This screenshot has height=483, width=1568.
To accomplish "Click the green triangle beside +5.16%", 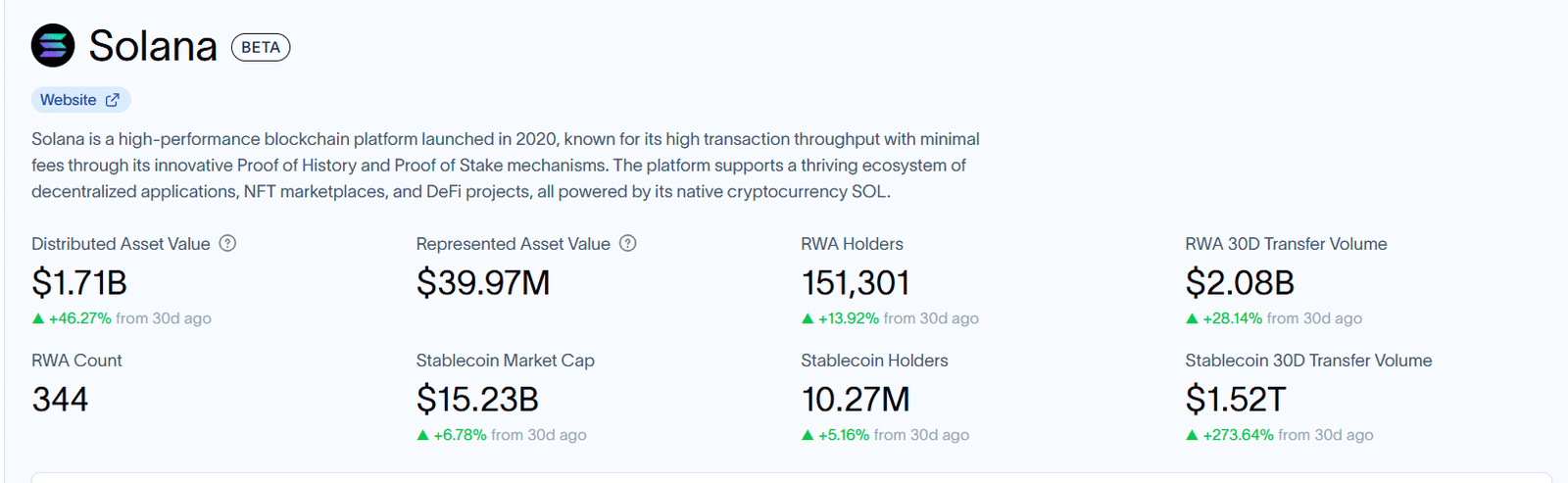I will [x=808, y=435].
